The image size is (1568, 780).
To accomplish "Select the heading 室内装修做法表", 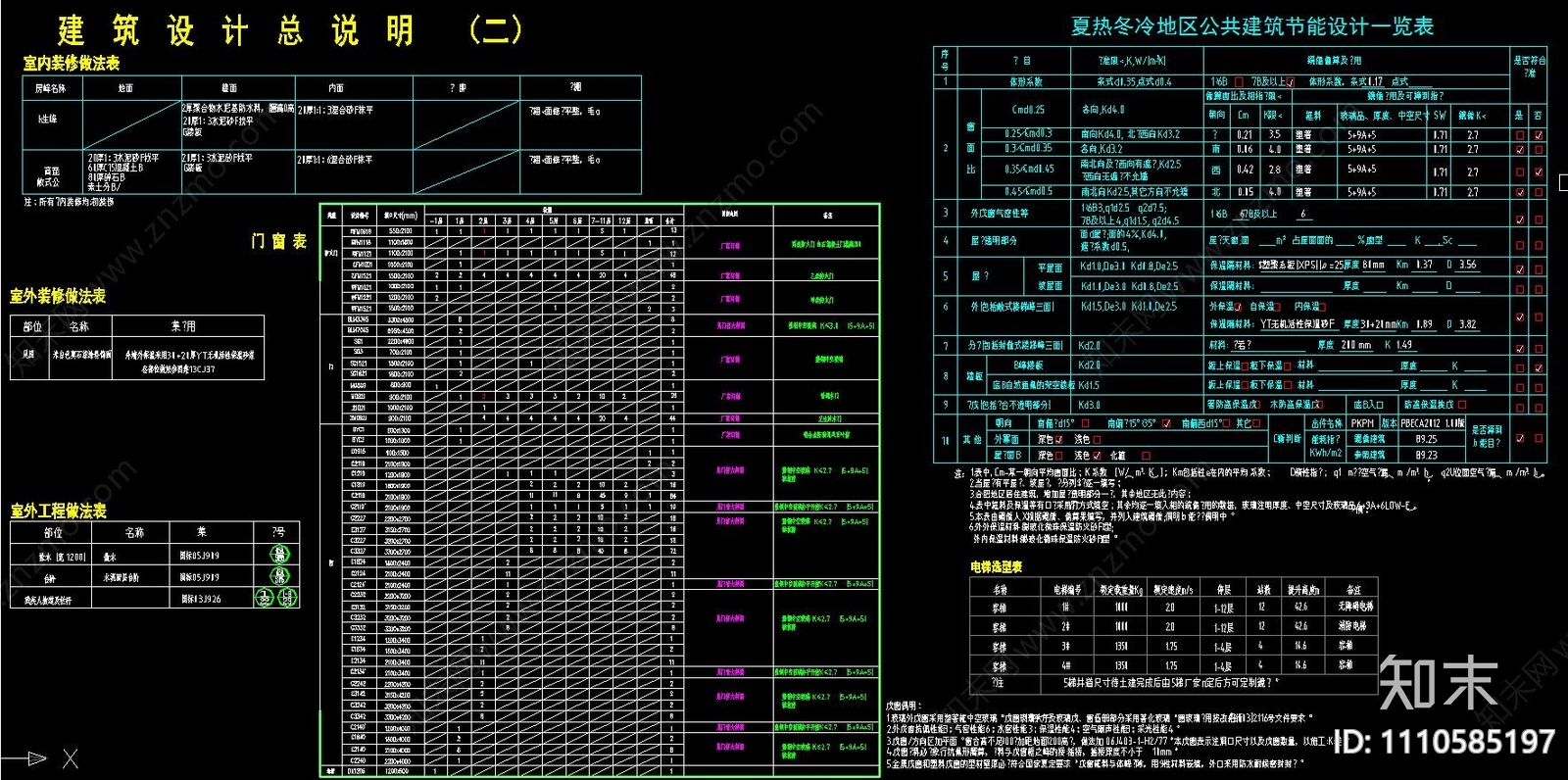I will (x=72, y=64).
